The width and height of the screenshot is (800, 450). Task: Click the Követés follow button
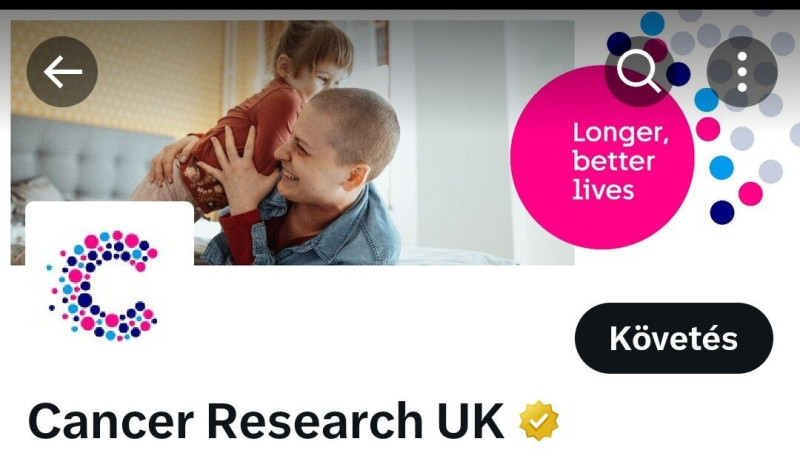673,338
